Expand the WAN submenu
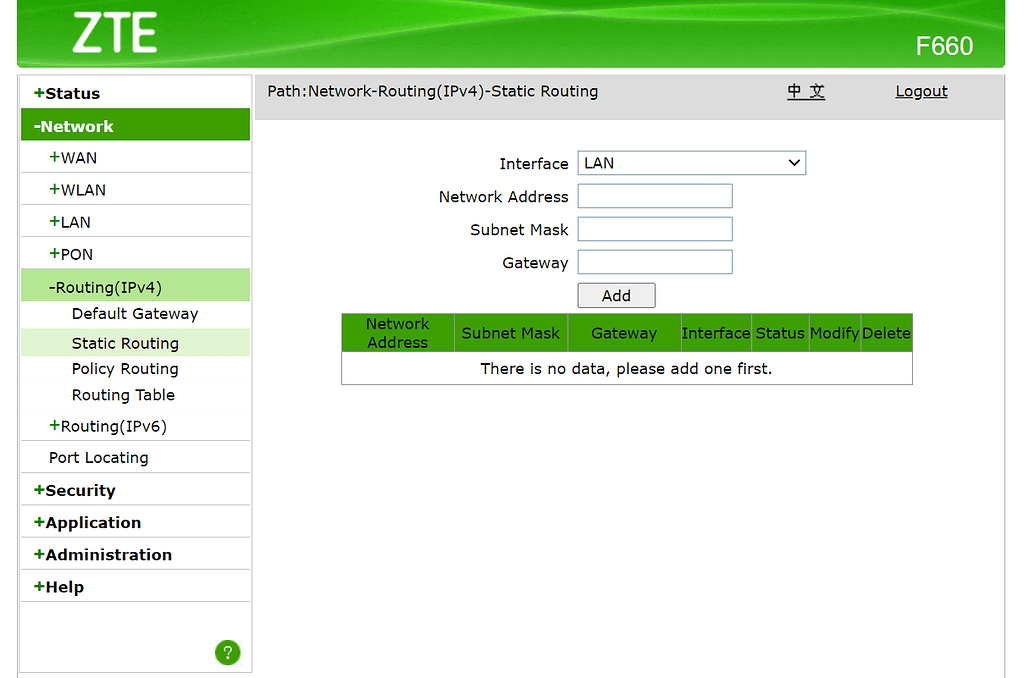1035x678 pixels. [73, 158]
